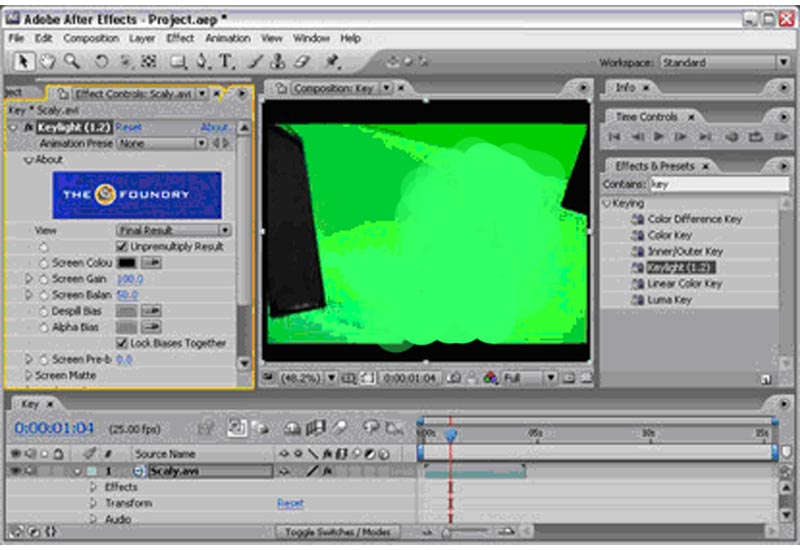Open the Workspace Standard dropdown
The width and height of the screenshot is (800, 550).
coord(726,62)
